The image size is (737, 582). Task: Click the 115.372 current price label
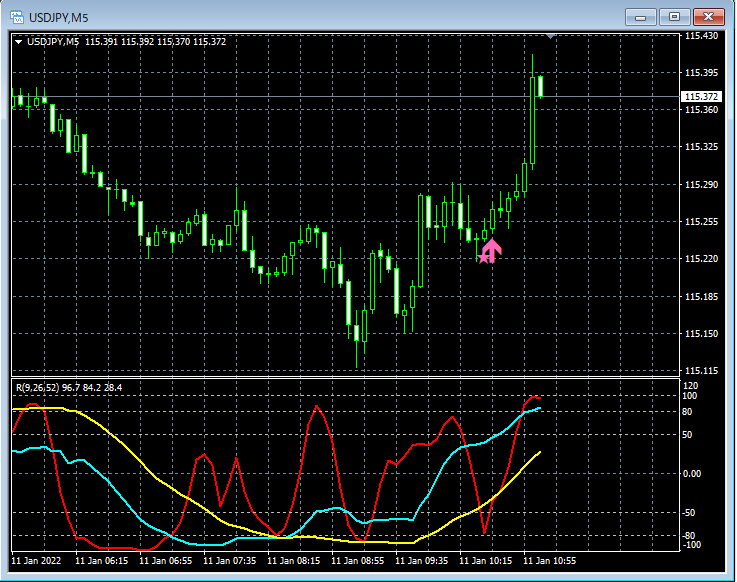click(701, 97)
